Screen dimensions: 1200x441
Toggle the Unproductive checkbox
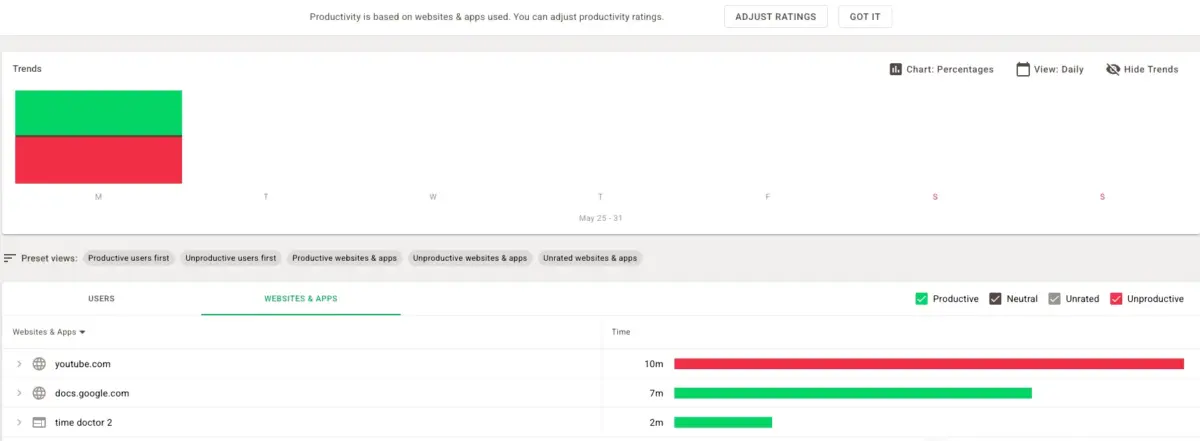click(1116, 298)
